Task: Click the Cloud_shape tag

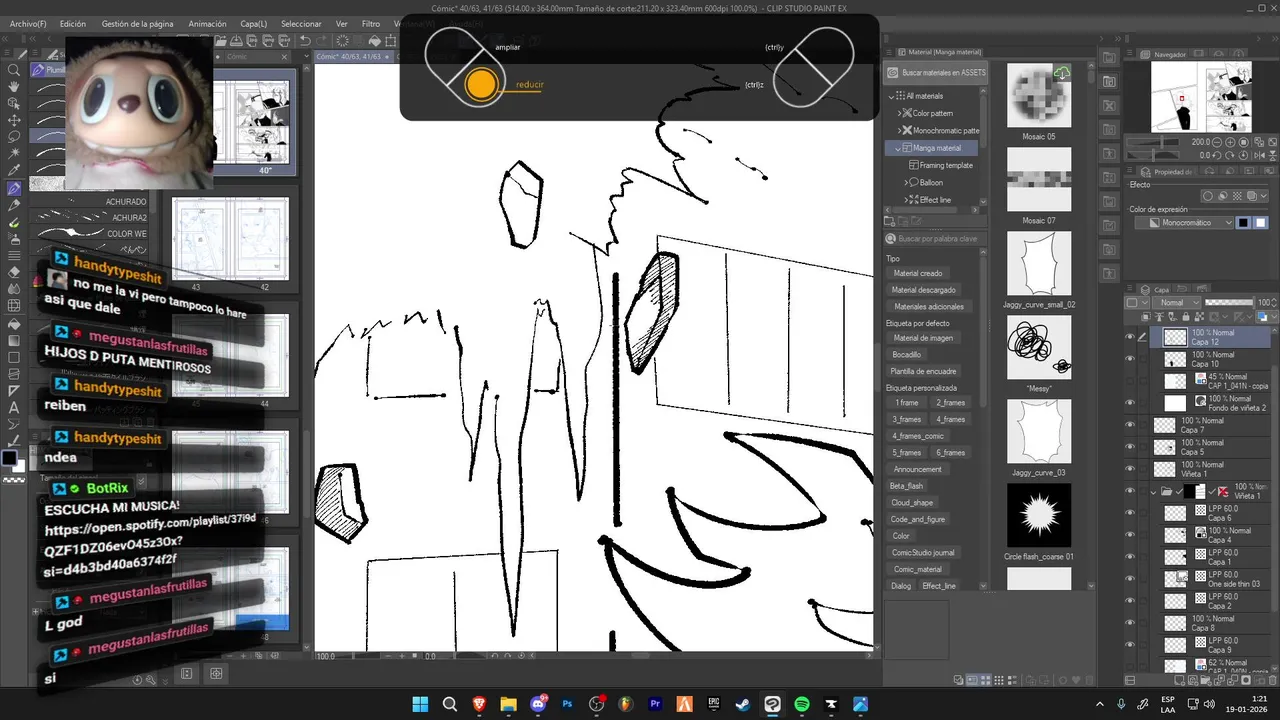Action: click(x=911, y=503)
